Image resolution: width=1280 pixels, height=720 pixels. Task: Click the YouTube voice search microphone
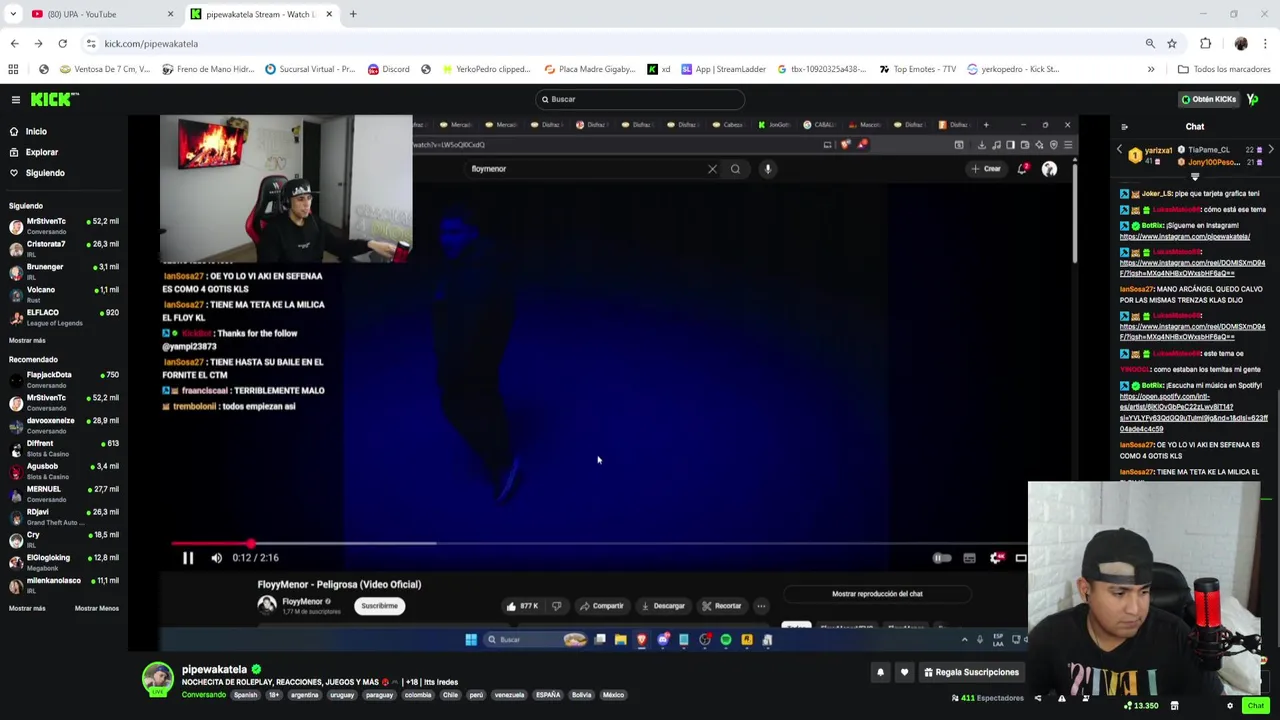click(768, 169)
